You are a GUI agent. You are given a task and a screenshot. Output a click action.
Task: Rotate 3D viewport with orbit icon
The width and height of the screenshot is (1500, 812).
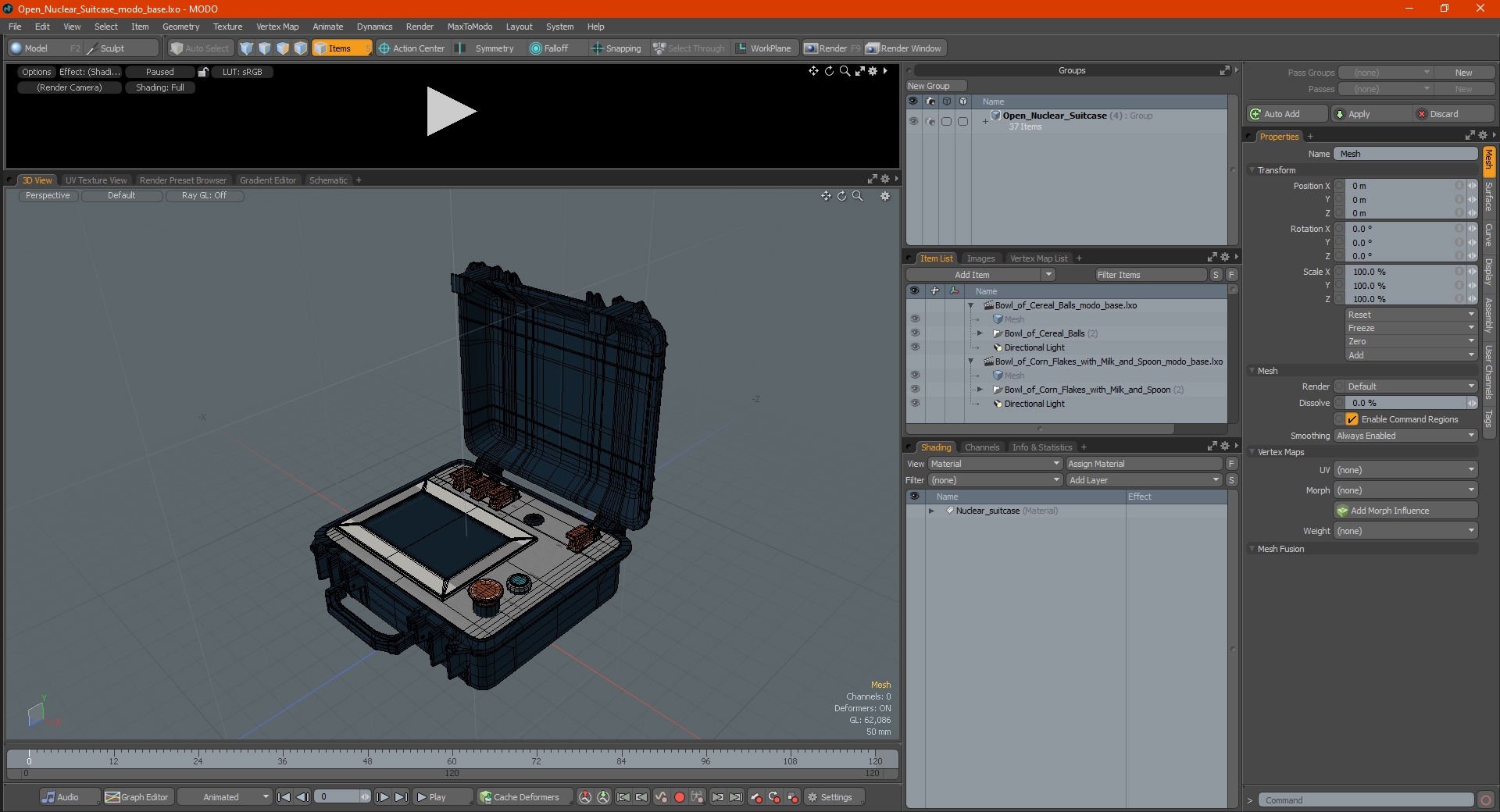(842, 196)
